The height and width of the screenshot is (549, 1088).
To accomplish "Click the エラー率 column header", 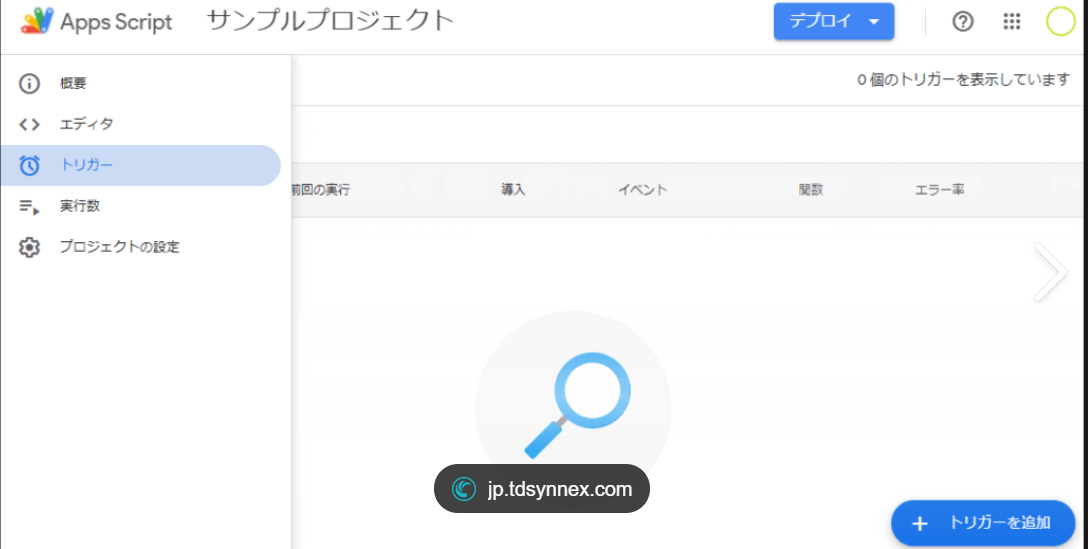I will (x=939, y=190).
